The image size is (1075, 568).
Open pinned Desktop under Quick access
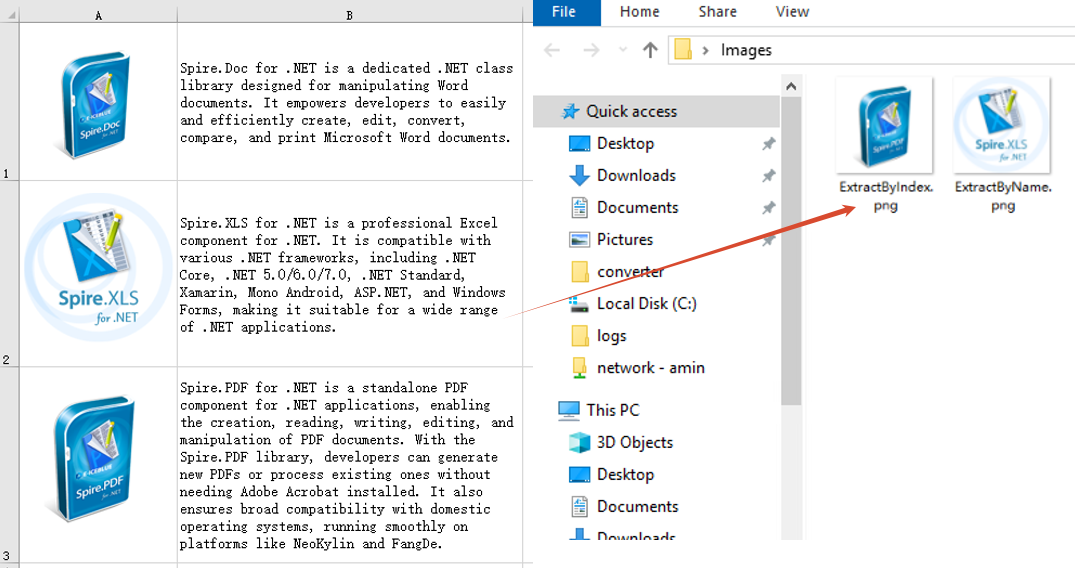coord(625,143)
